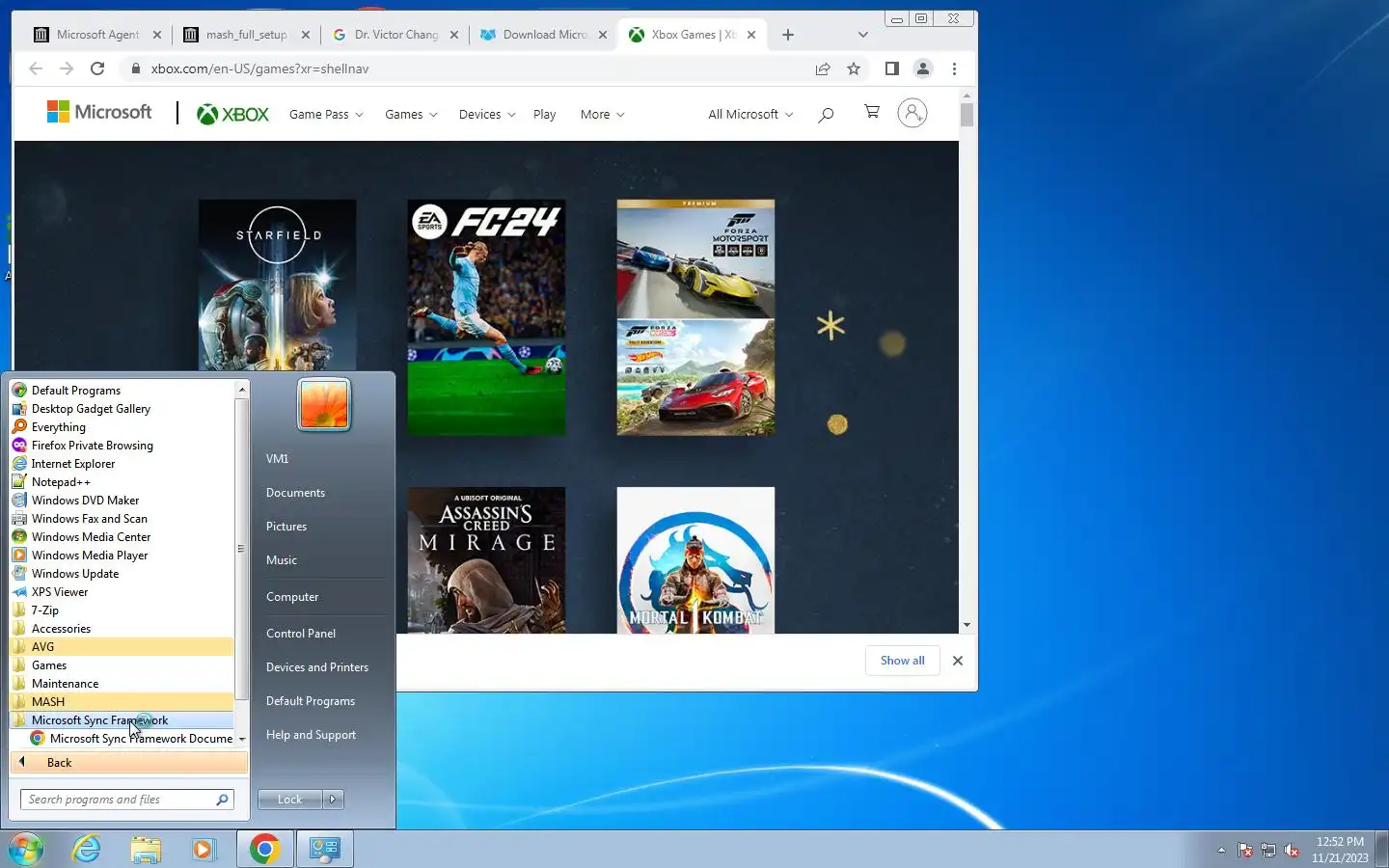Click the share page icon in address bar
The height and width of the screenshot is (868, 1389).
click(823, 68)
